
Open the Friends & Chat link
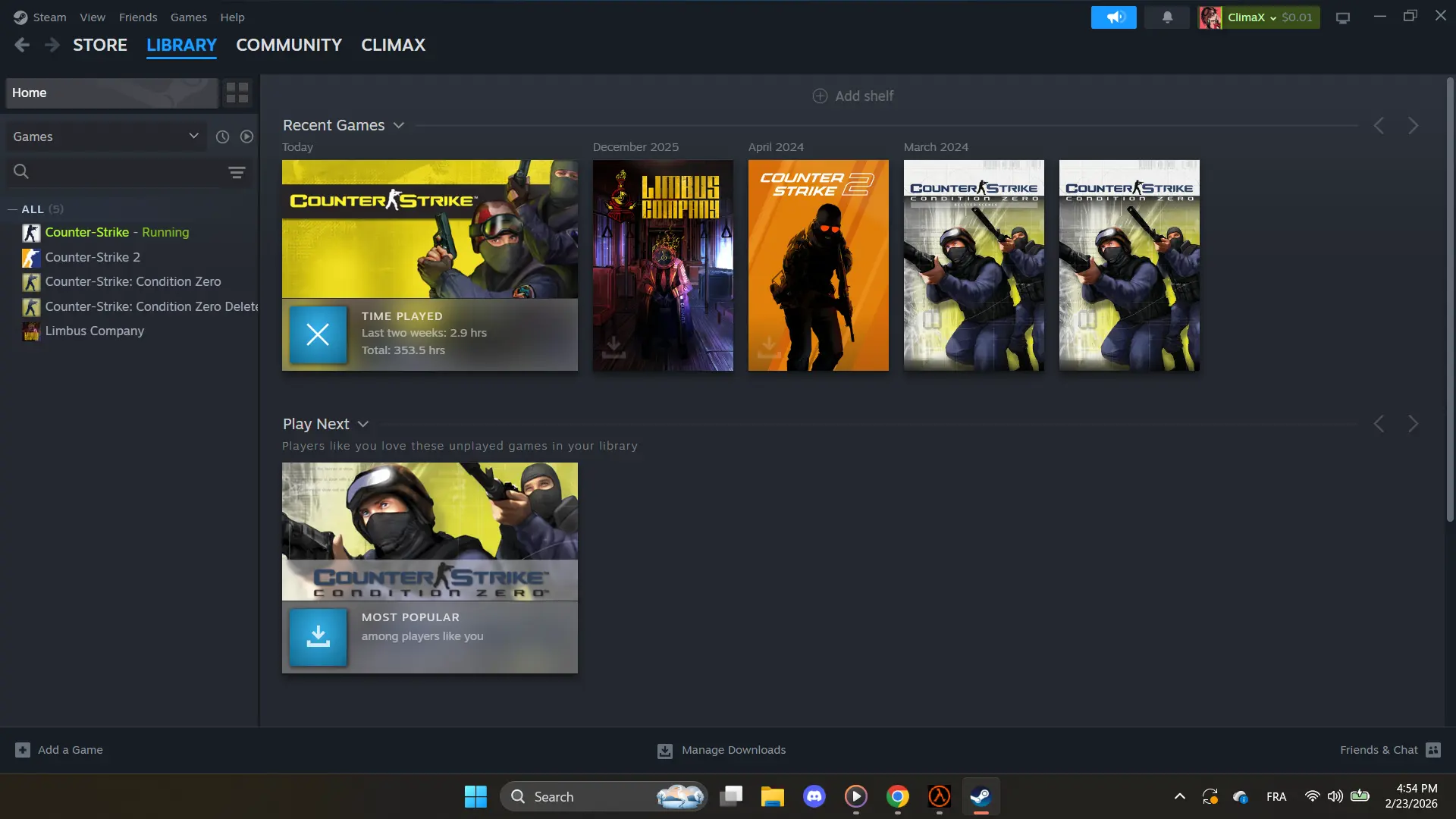(x=1379, y=750)
